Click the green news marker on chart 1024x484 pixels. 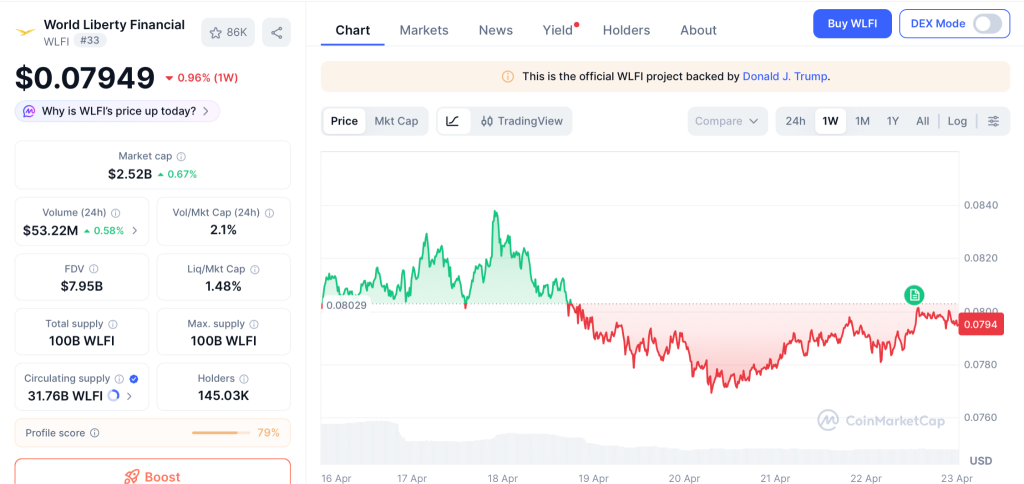(913, 294)
